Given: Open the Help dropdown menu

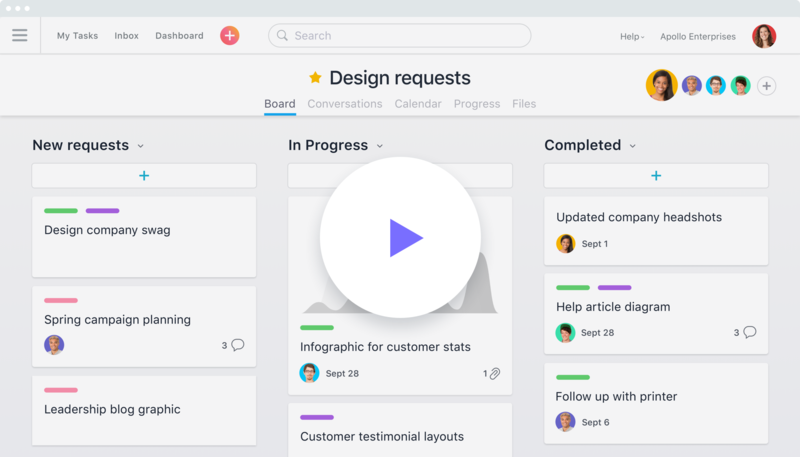Looking at the screenshot, I should (632, 36).
